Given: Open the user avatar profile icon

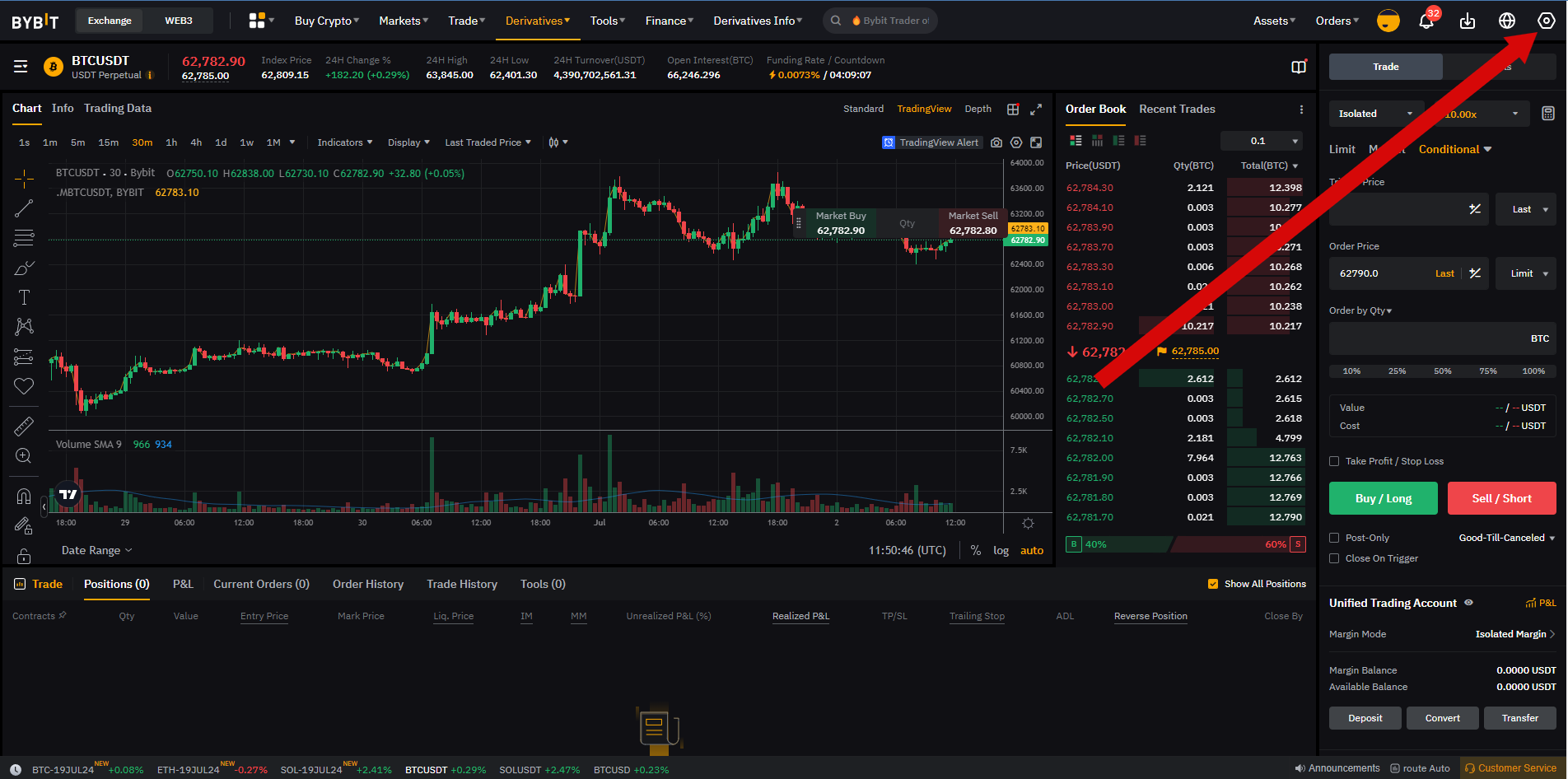Looking at the screenshot, I should (1388, 21).
